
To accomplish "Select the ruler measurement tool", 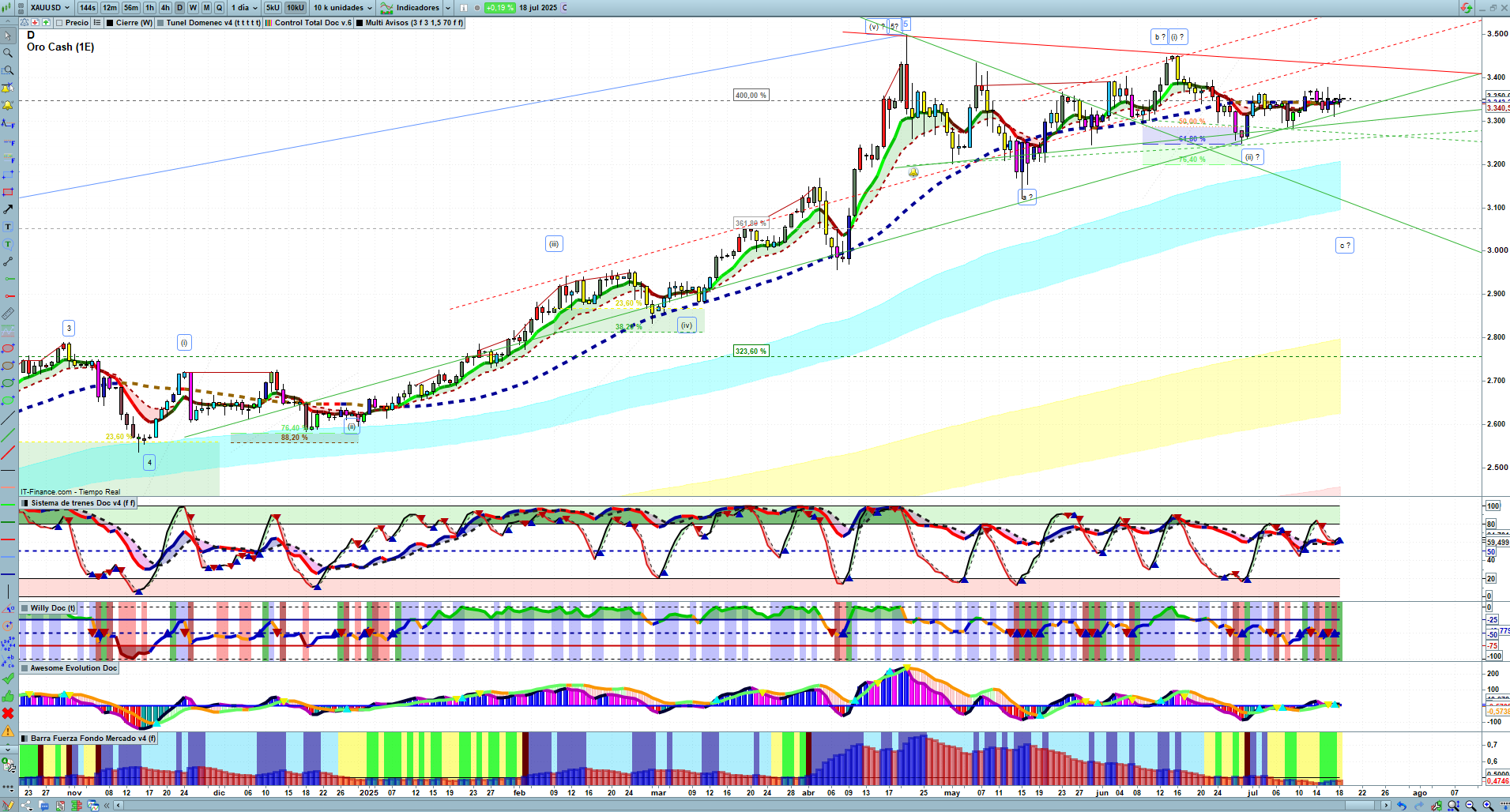I will pyautogui.click(x=8, y=314).
